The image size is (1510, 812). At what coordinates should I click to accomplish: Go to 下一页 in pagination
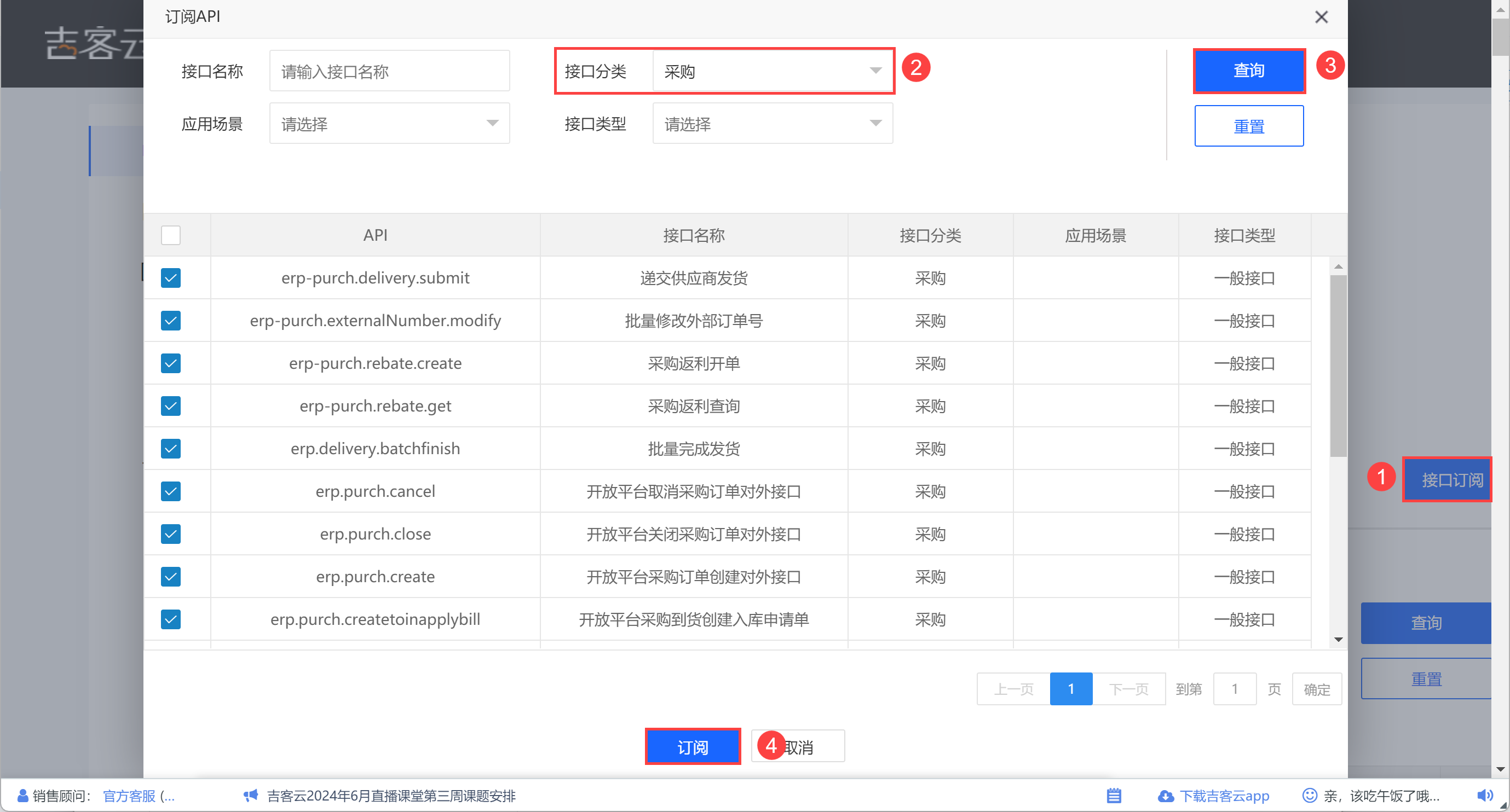[1128, 689]
